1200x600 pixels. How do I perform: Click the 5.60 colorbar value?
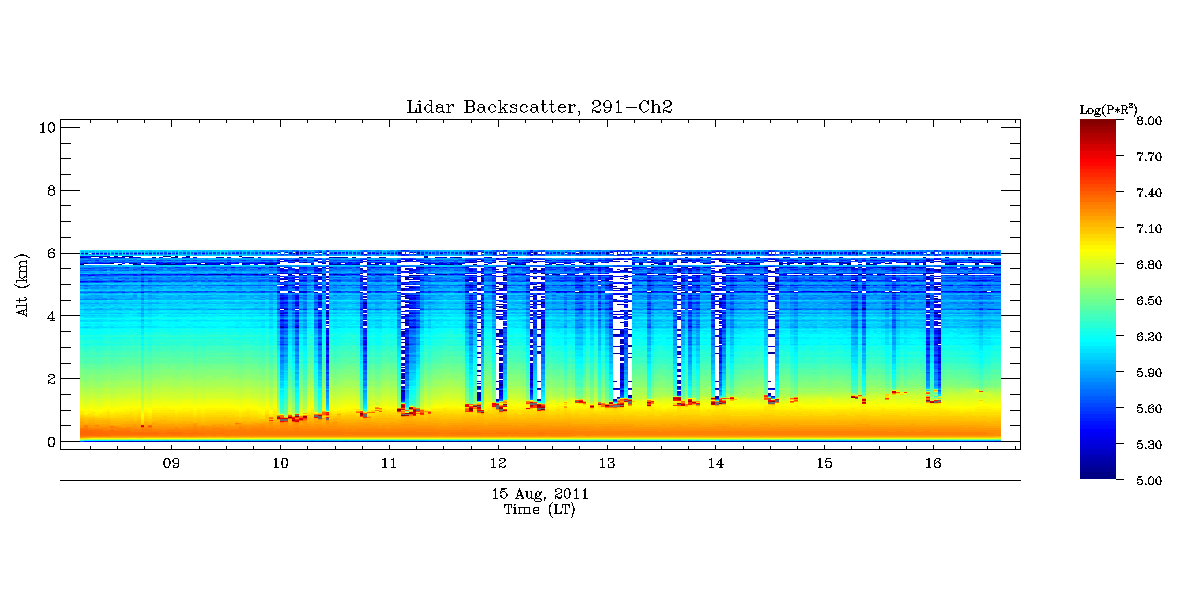click(1148, 409)
